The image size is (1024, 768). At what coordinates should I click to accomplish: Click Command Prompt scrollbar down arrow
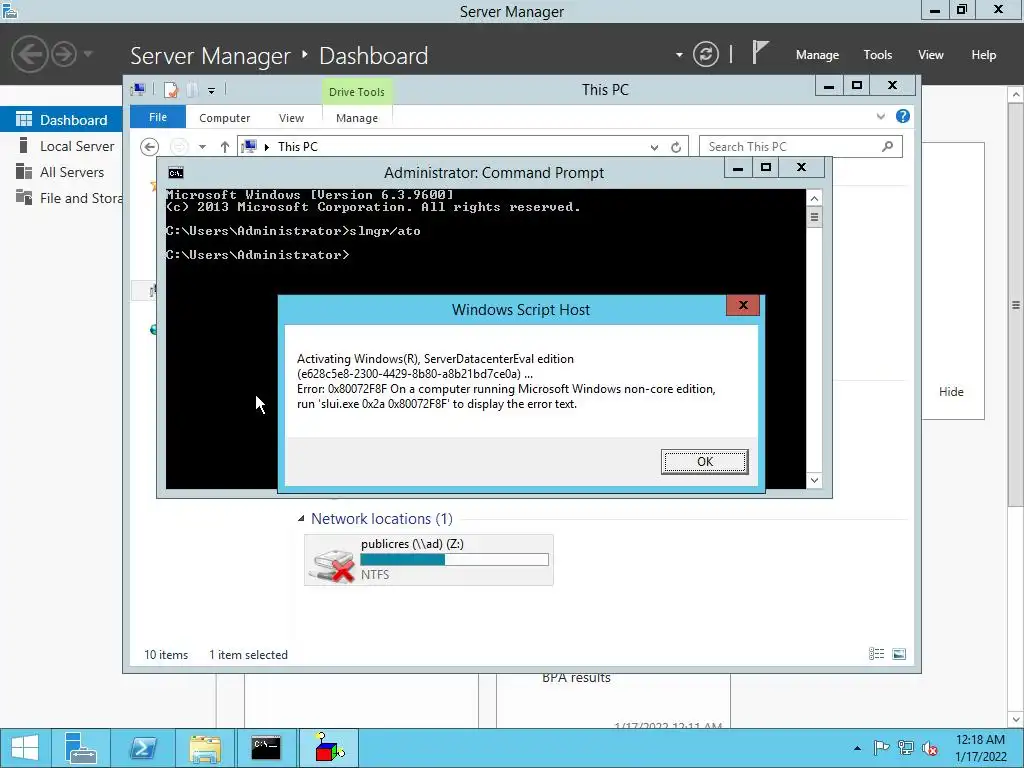tap(814, 480)
